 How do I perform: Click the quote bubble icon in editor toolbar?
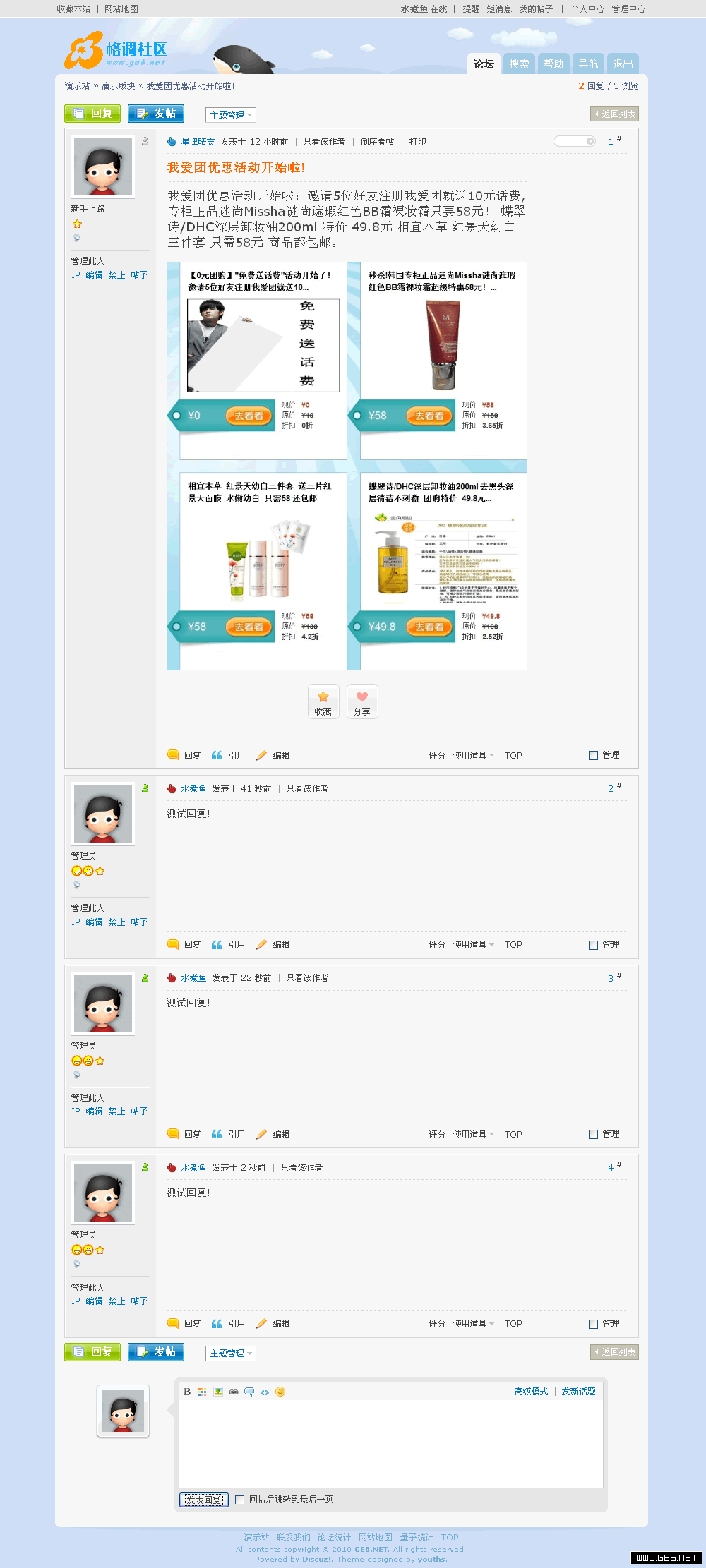pyautogui.click(x=249, y=1392)
